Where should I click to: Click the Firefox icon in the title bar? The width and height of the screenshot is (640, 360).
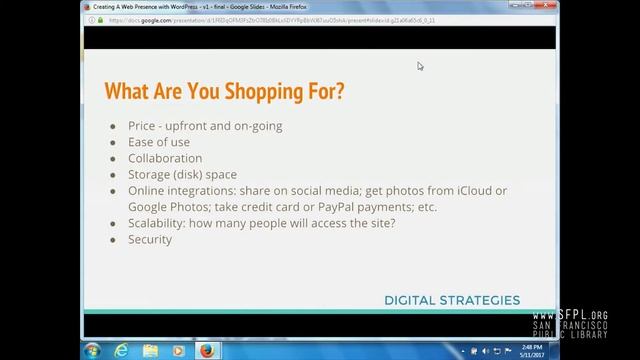click(x=87, y=7)
